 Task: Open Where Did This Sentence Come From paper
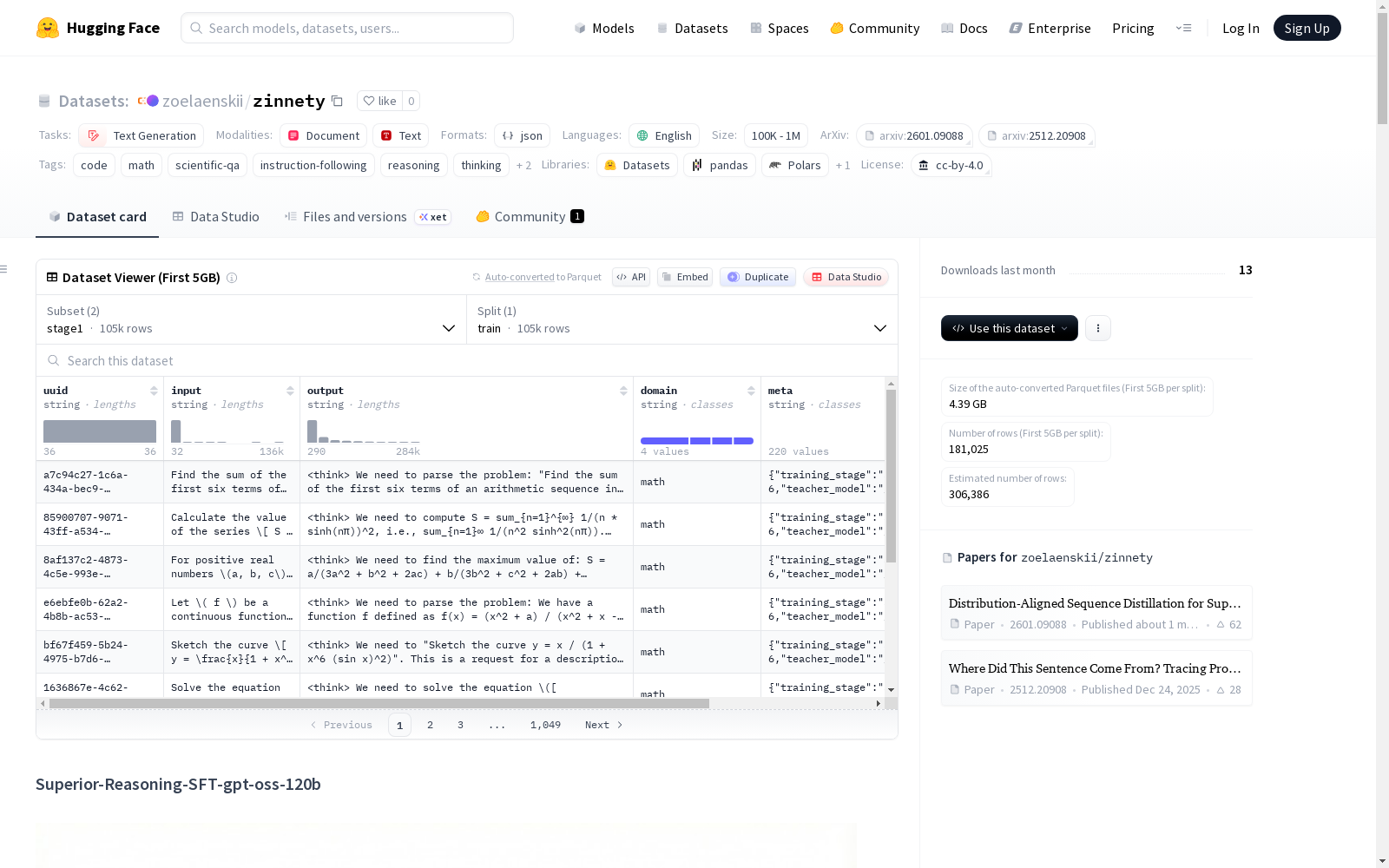coord(1096,678)
